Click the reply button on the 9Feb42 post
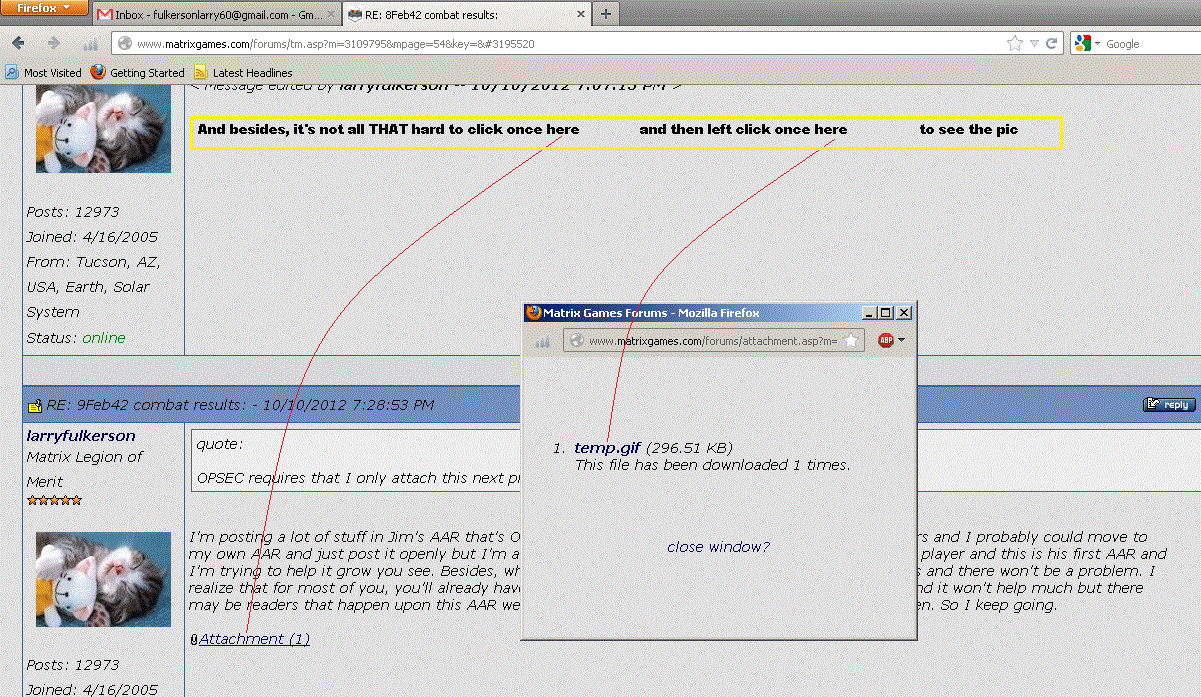 [x=1169, y=404]
